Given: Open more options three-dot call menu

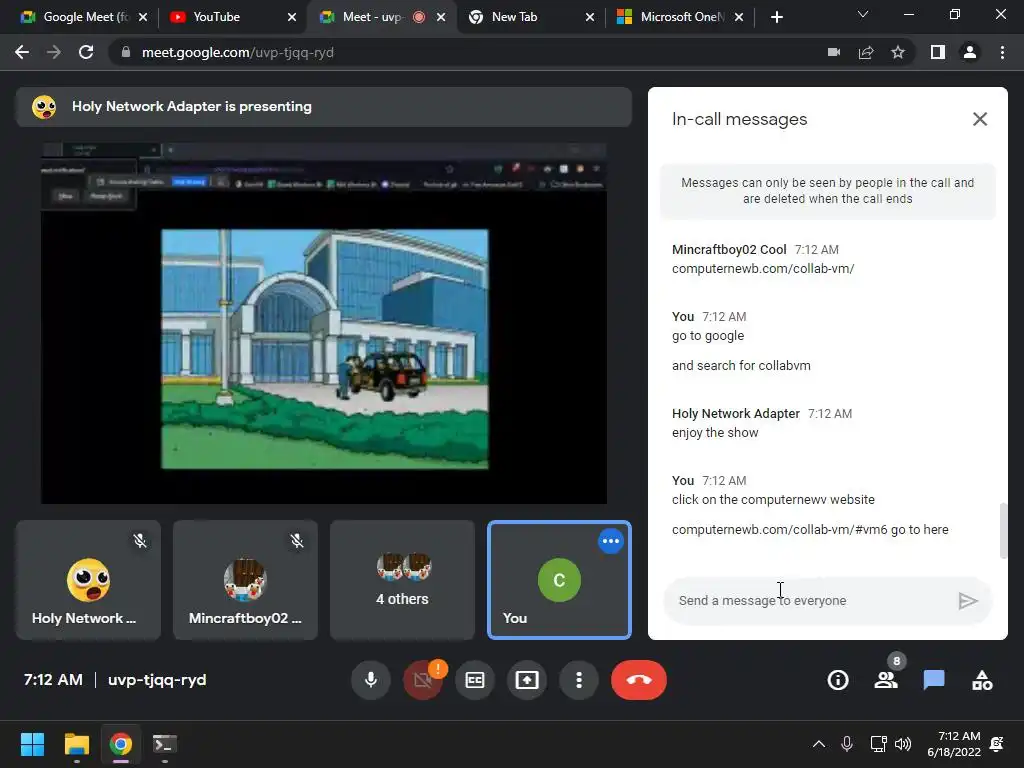Looking at the screenshot, I should (579, 680).
